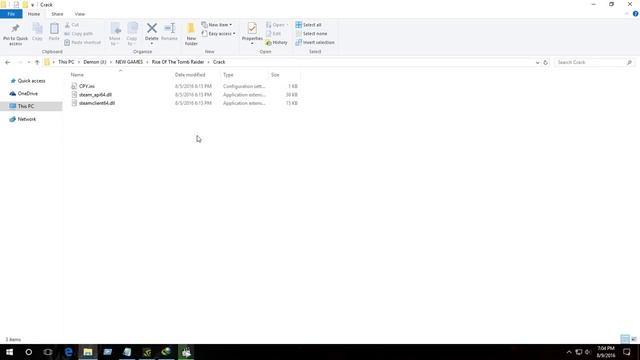
Task: Go up one folder level
Action: click(37, 62)
